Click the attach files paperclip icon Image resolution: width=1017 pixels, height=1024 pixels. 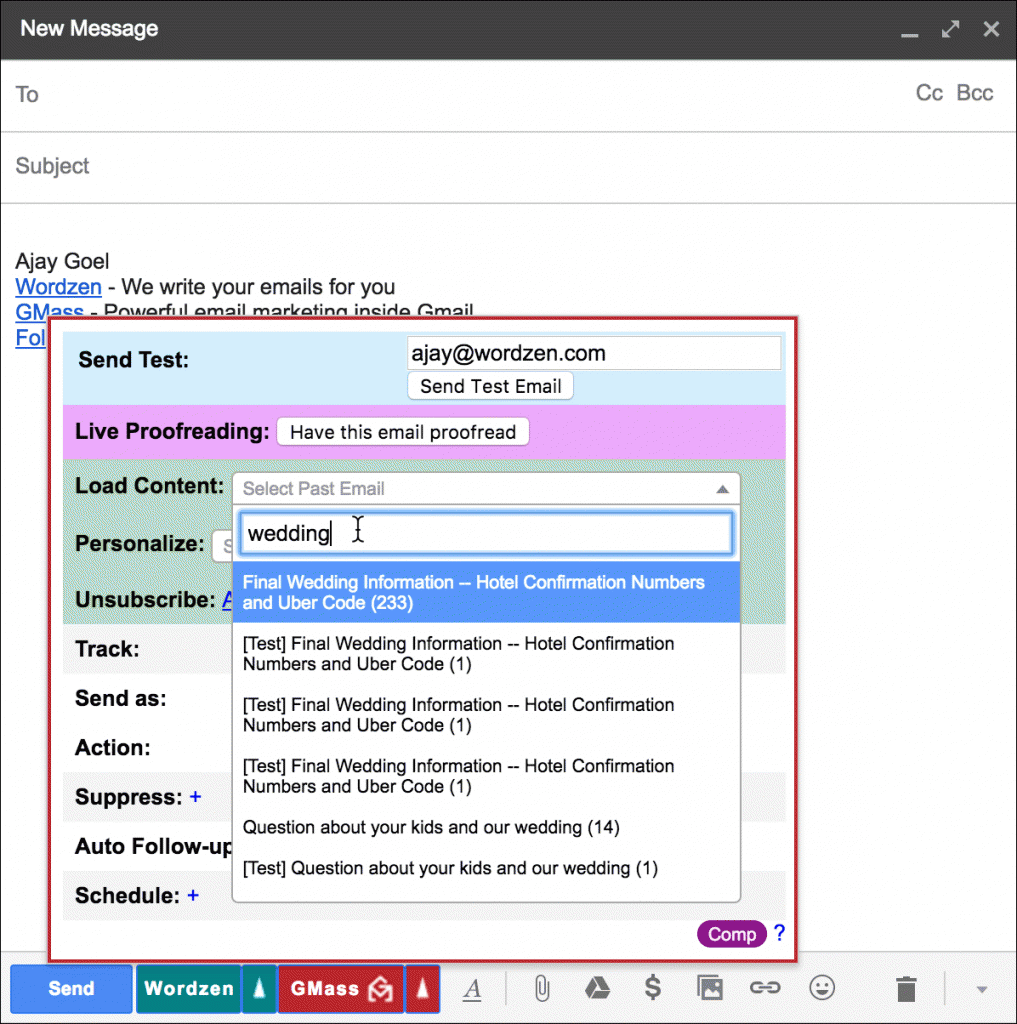coord(541,989)
